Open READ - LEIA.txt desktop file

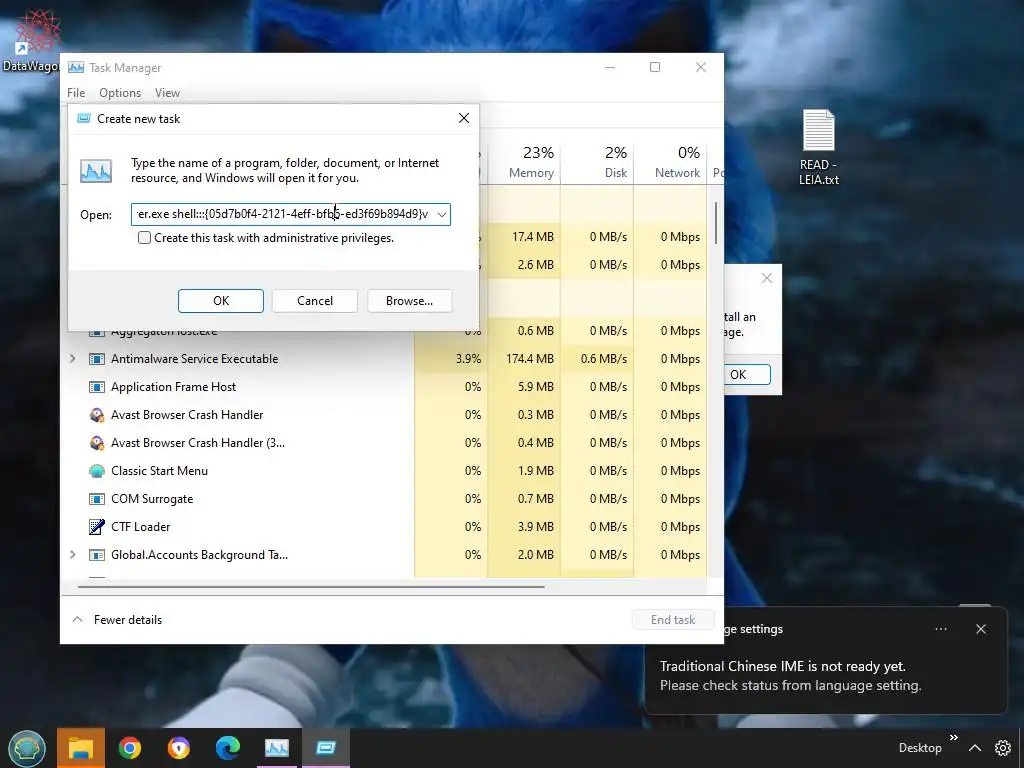point(818,147)
